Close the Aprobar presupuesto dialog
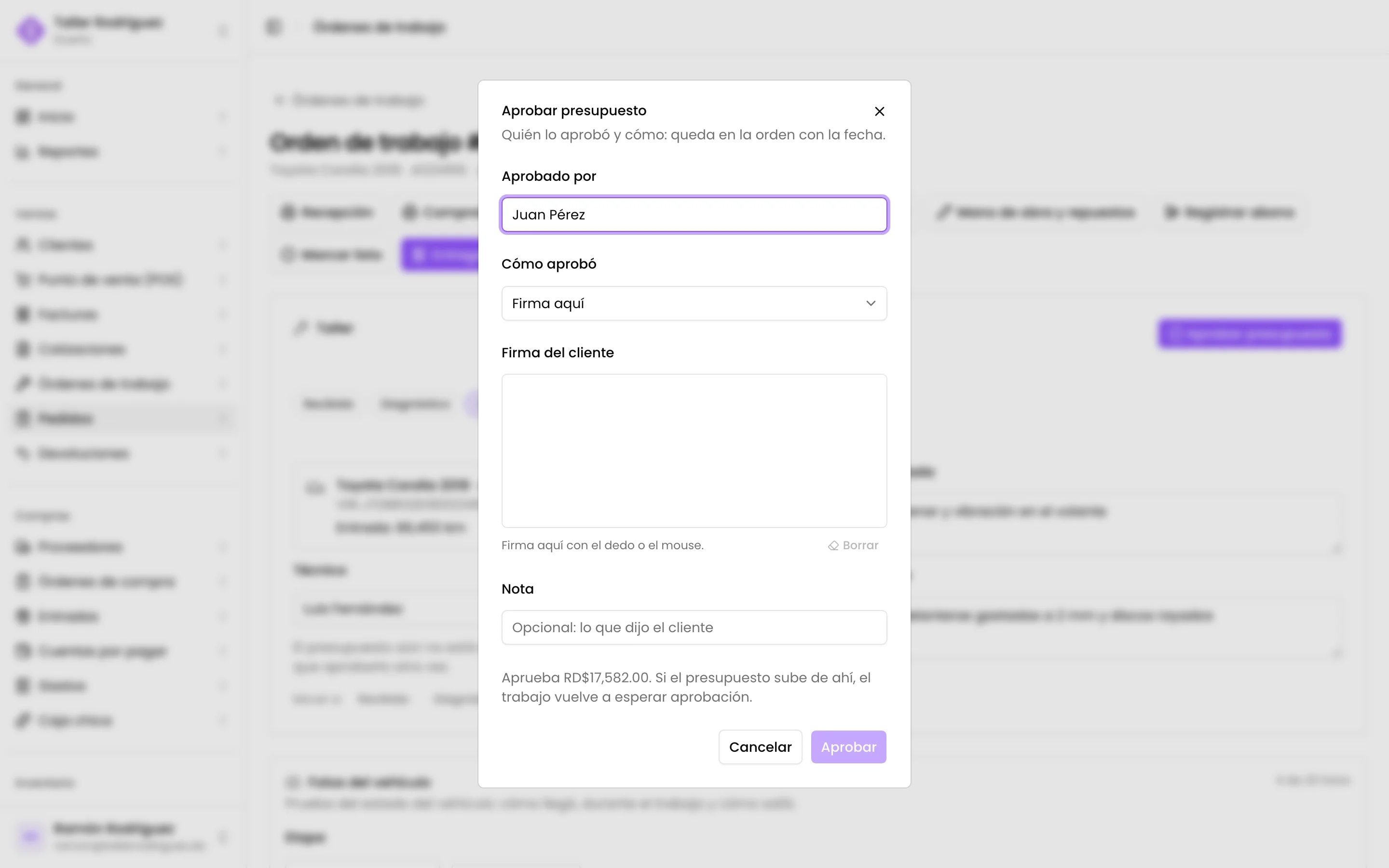Image resolution: width=1389 pixels, height=868 pixels. pos(879,111)
